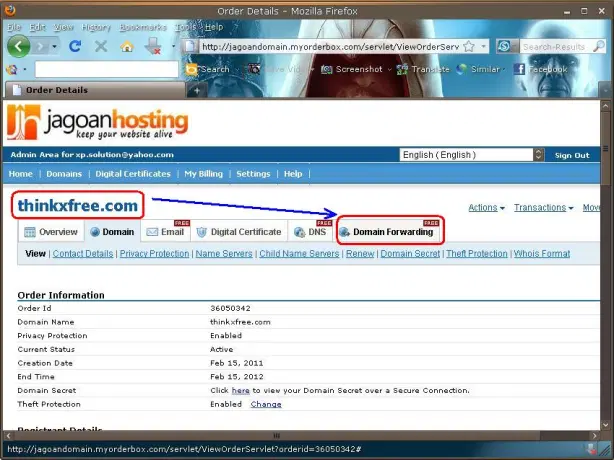
Task: Open the English language selector
Action: tap(471, 155)
